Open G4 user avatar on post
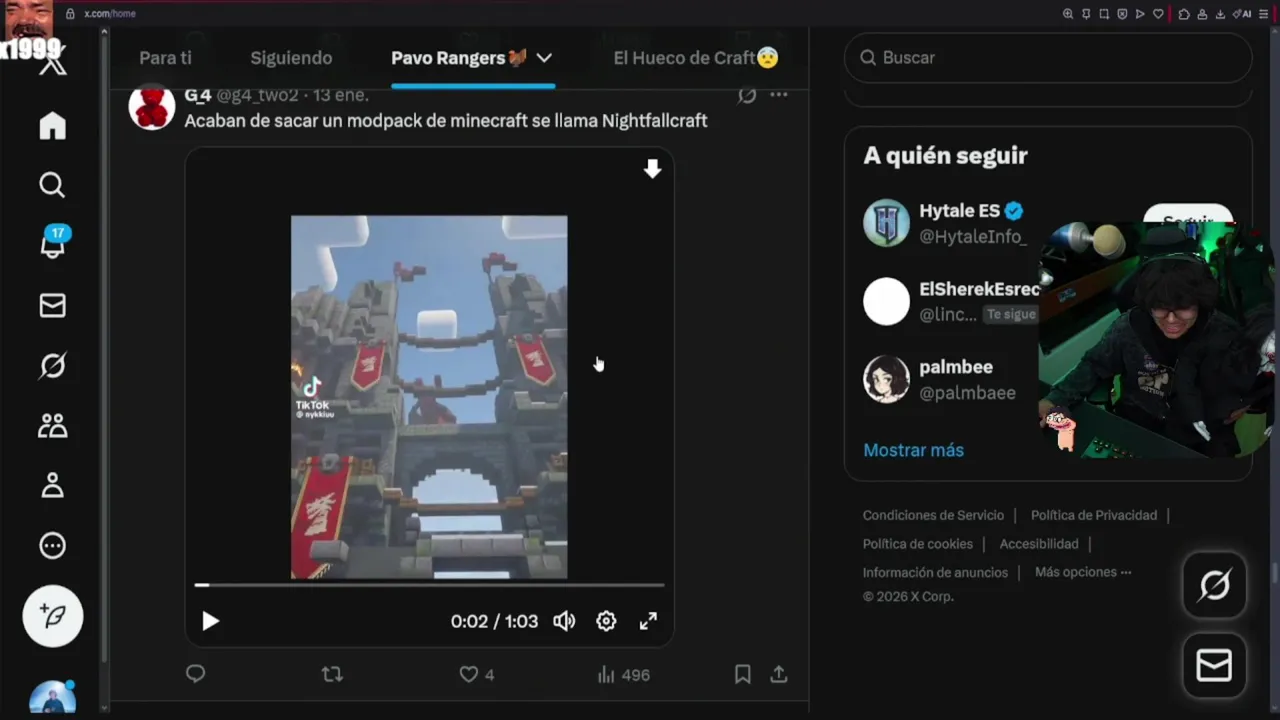 152,107
